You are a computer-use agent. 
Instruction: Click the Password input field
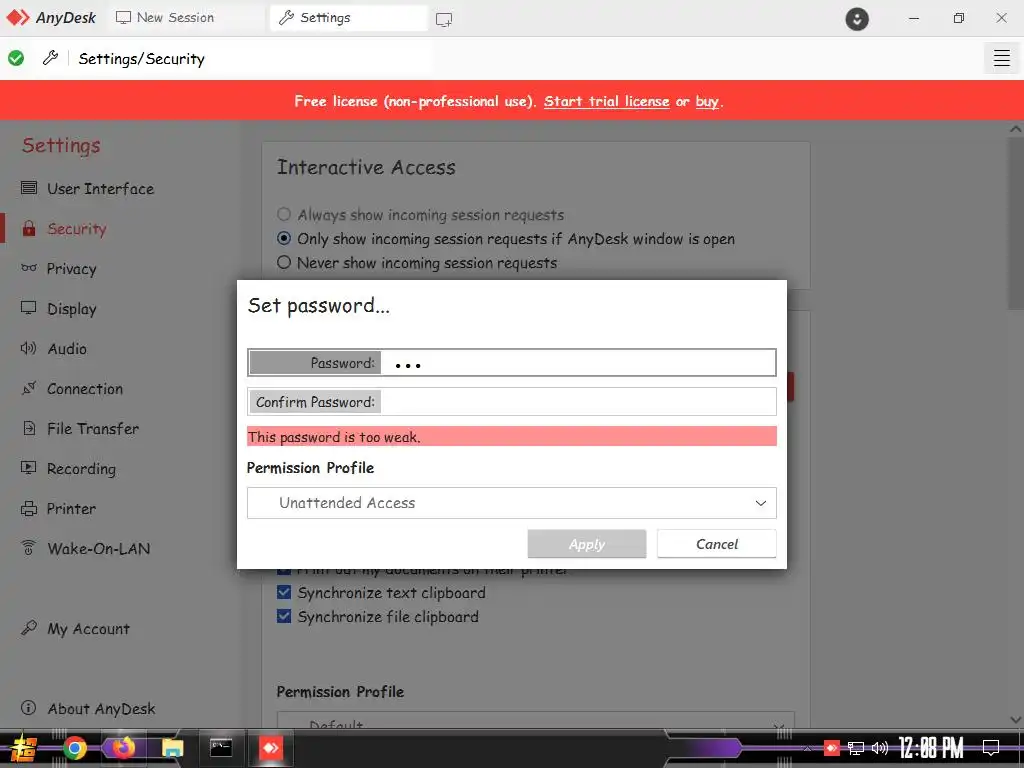[x=512, y=362]
